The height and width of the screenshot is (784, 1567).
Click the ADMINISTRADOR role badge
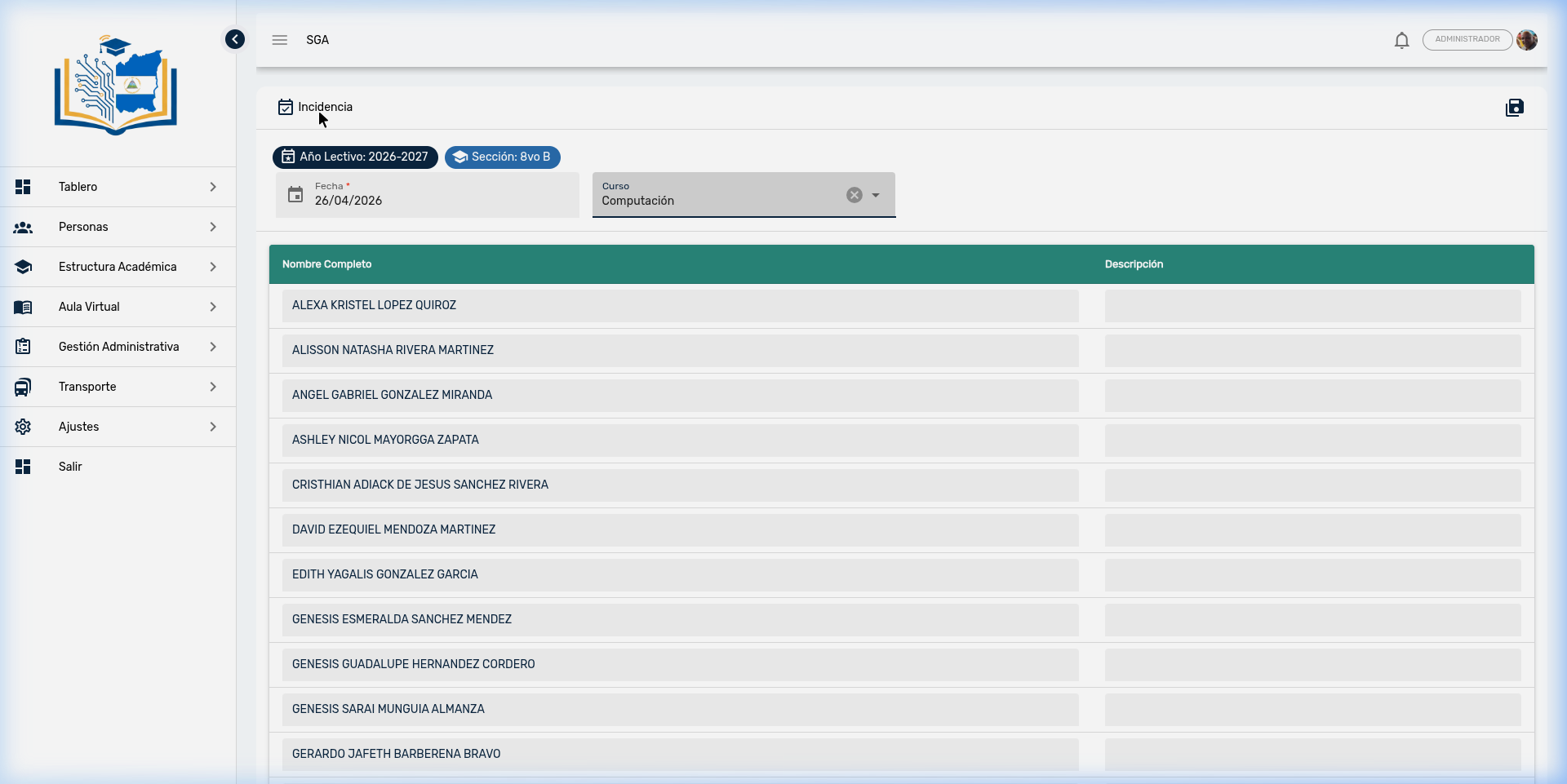[1467, 40]
